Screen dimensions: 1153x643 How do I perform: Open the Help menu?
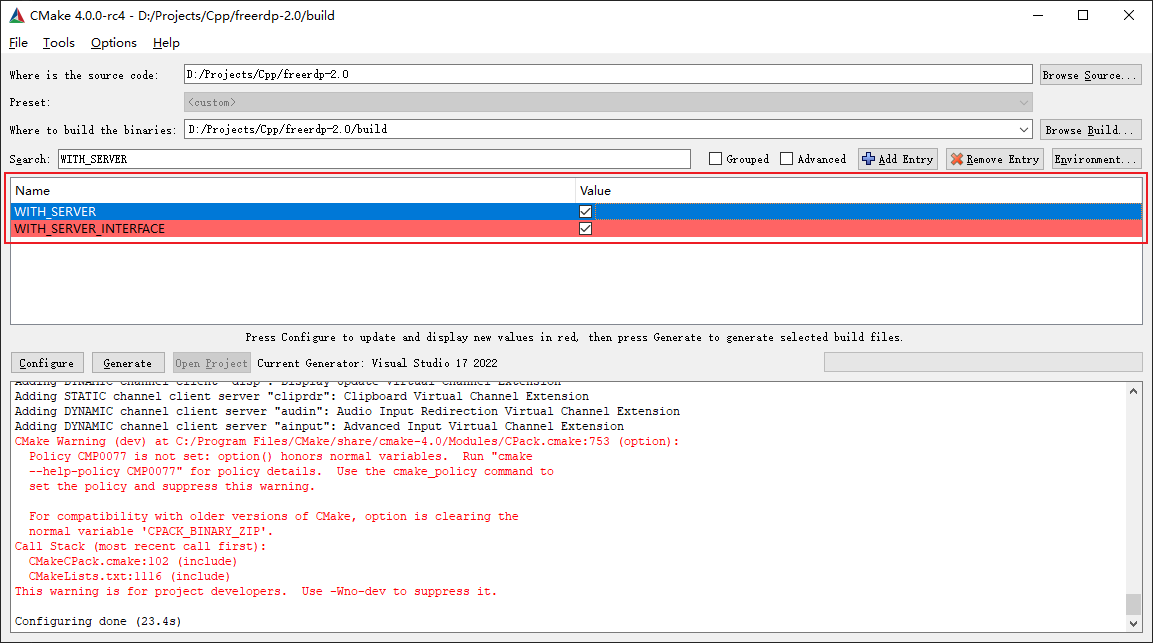tap(166, 43)
